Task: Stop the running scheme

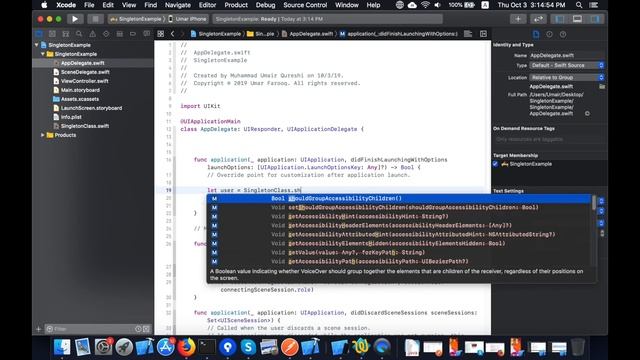Action: (95, 19)
